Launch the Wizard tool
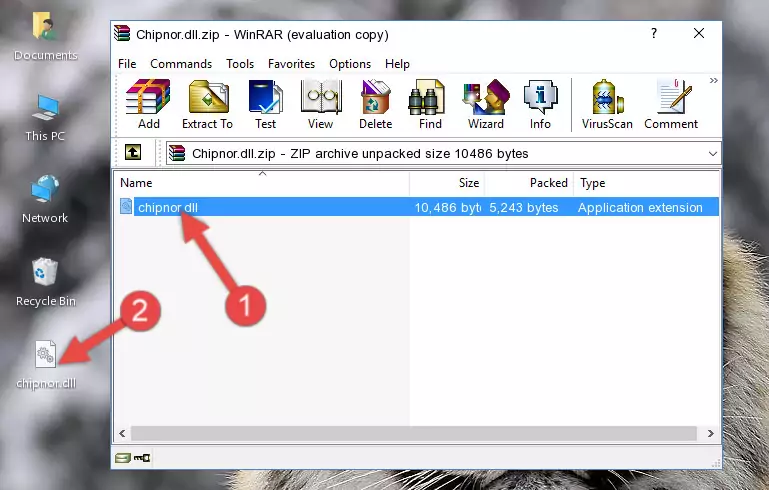Screen dimensions: 769x490 486,104
